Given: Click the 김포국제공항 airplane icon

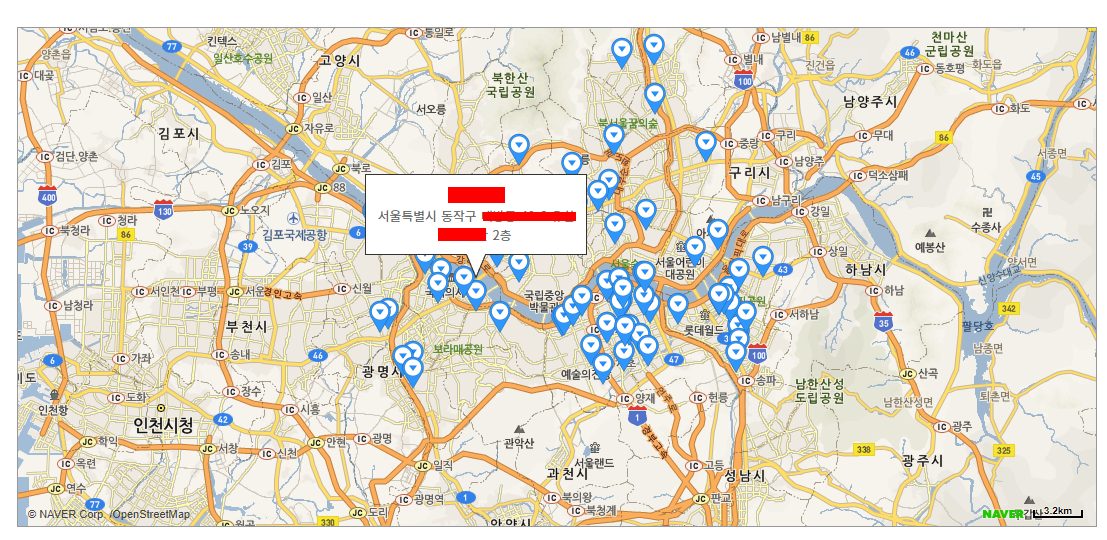Looking at the screenshot, I should point(292,218).
